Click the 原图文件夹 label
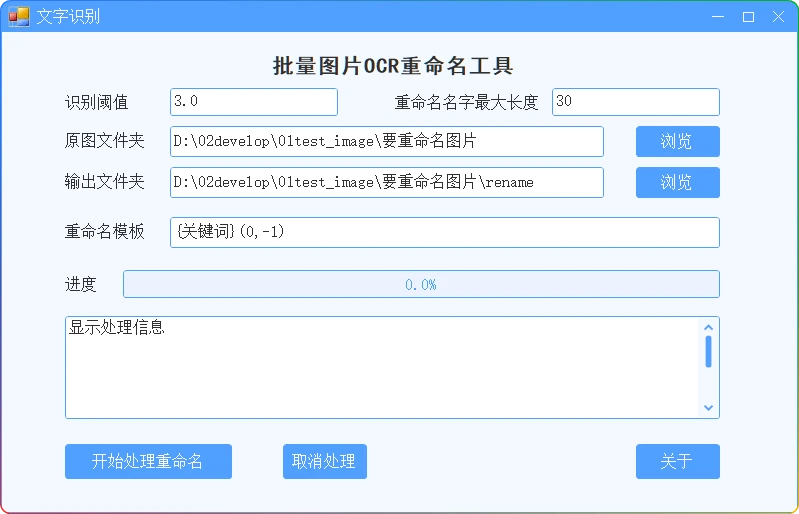The width and height of the screenshot is (799, 514). (x=104, y=141)
